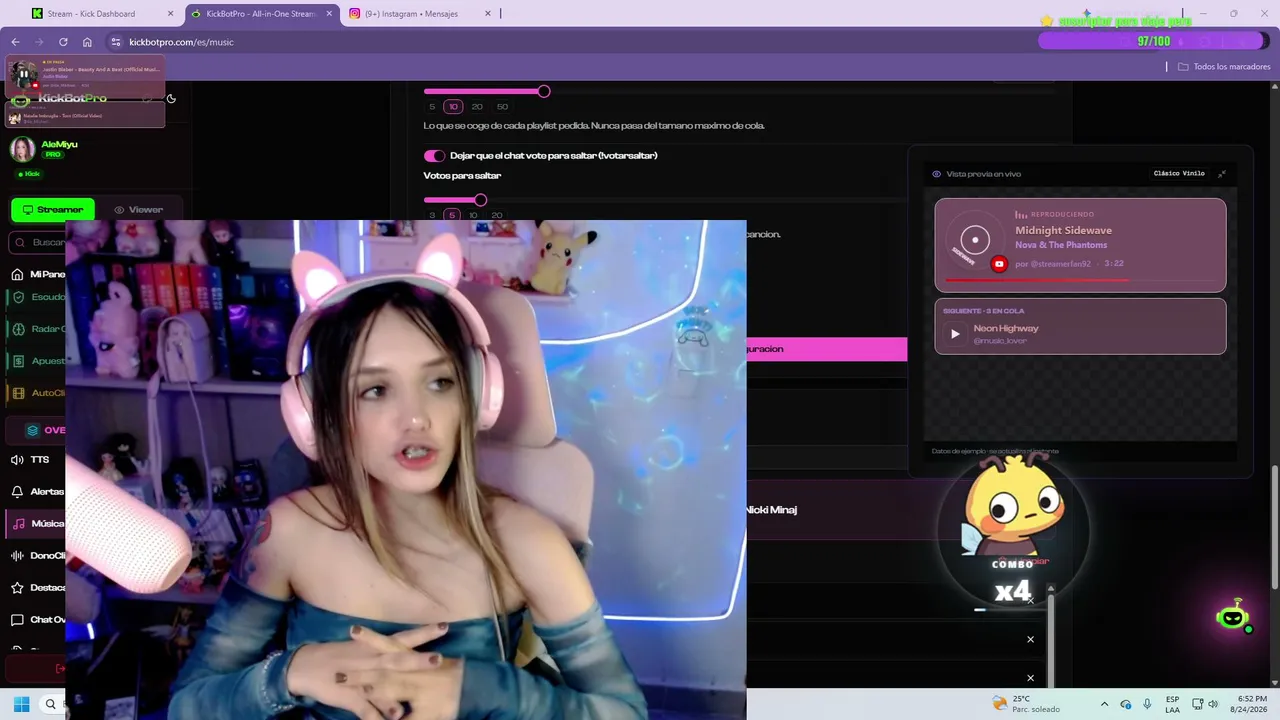
Task: Select 5 under Votos para saltar
Action: tap(452, 215)
